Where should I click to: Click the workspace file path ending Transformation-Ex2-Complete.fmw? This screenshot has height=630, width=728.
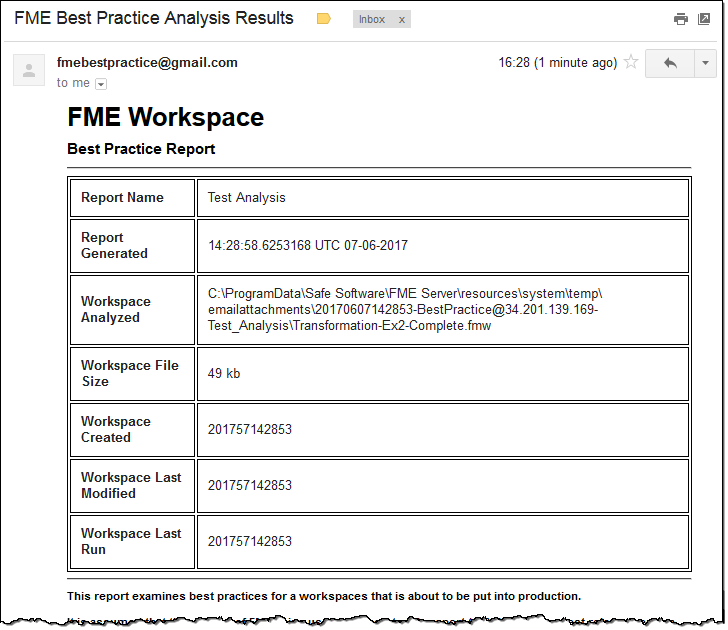pyautogui.click(x=405, y=310)
